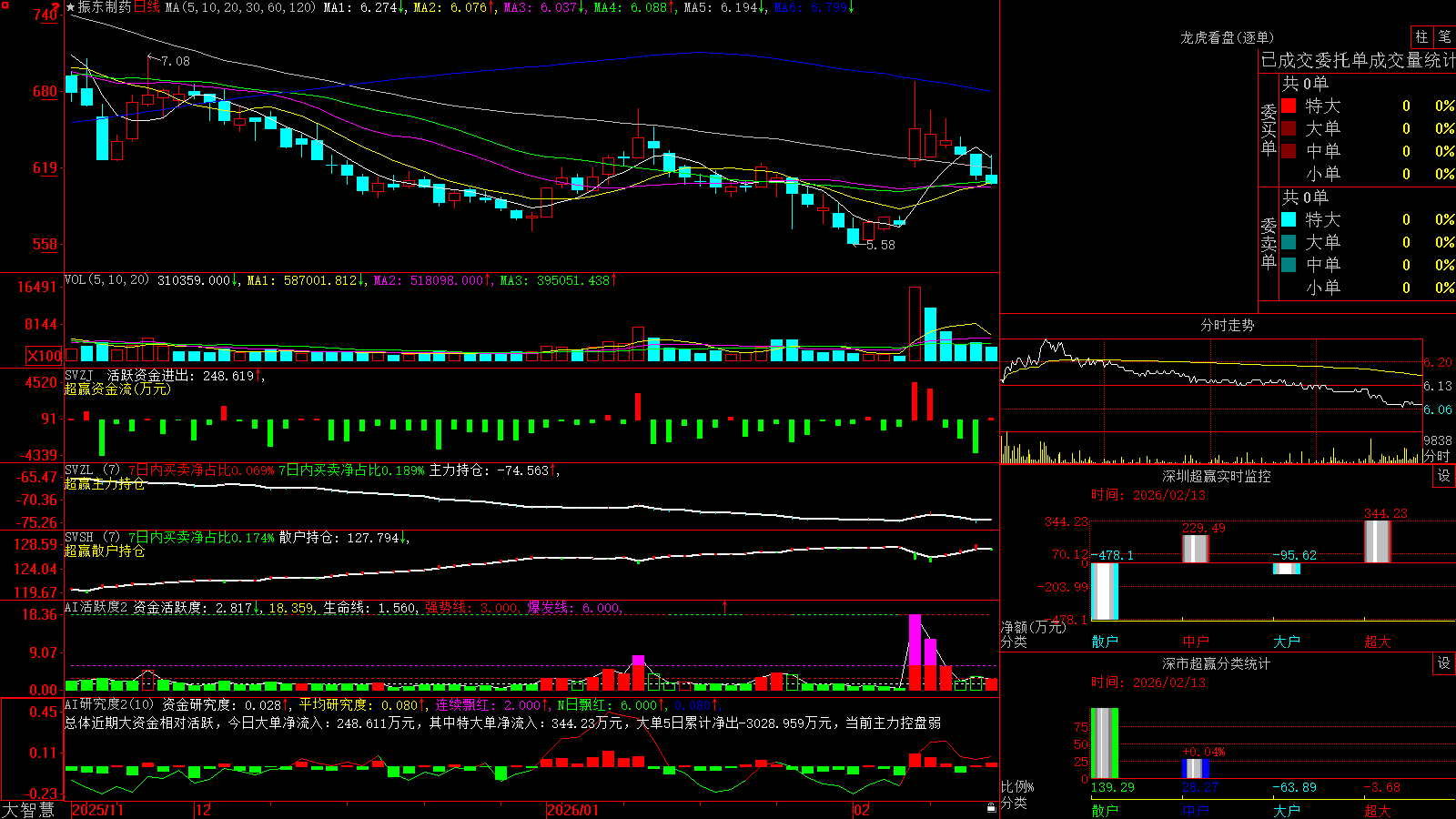Click the 6.20 intraday price label
The height and width of the screenshot is (819, 1456).
click(x=1438, y=362)
